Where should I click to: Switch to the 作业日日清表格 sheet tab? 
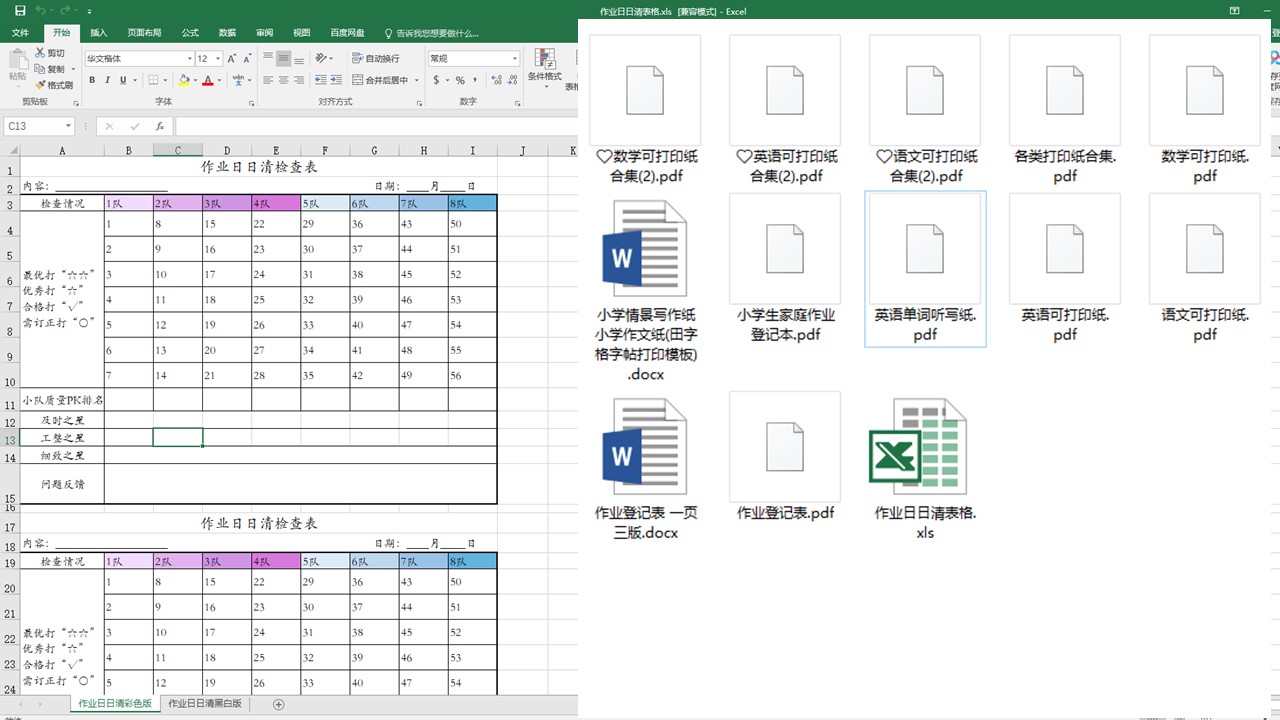115,703
